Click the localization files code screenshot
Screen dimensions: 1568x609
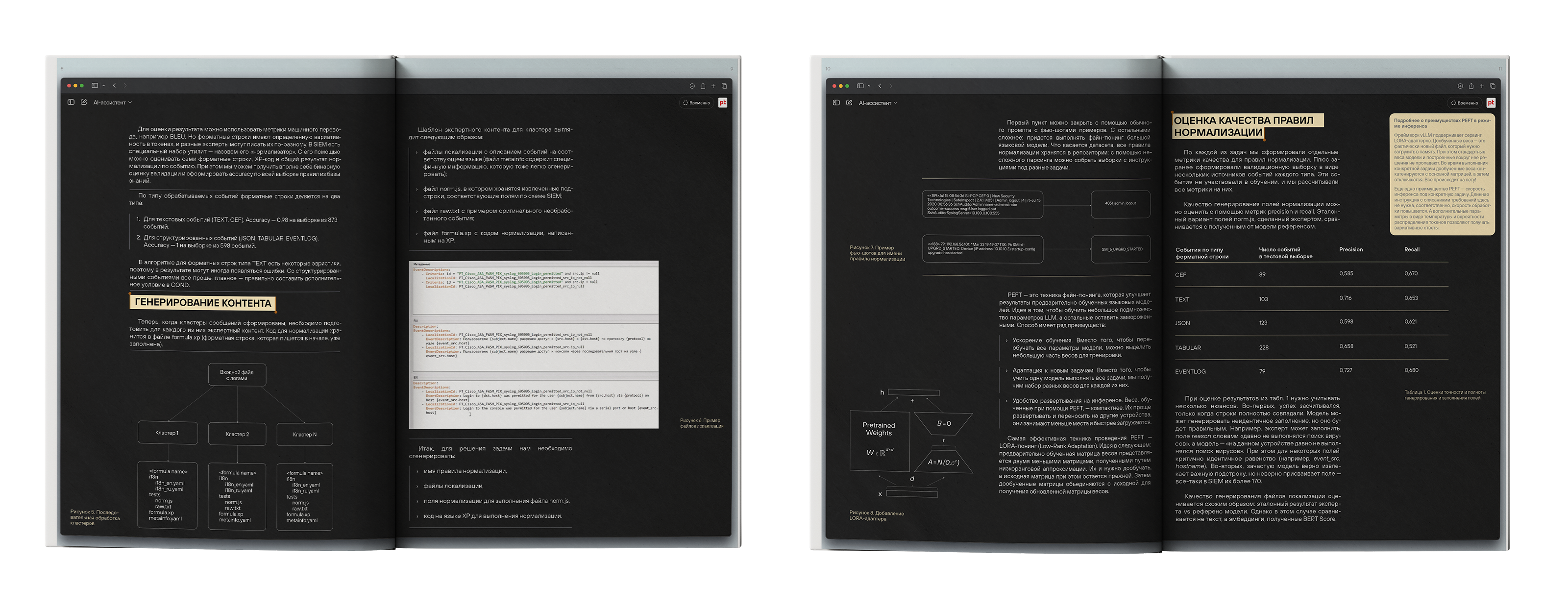(x=534, y=344)
